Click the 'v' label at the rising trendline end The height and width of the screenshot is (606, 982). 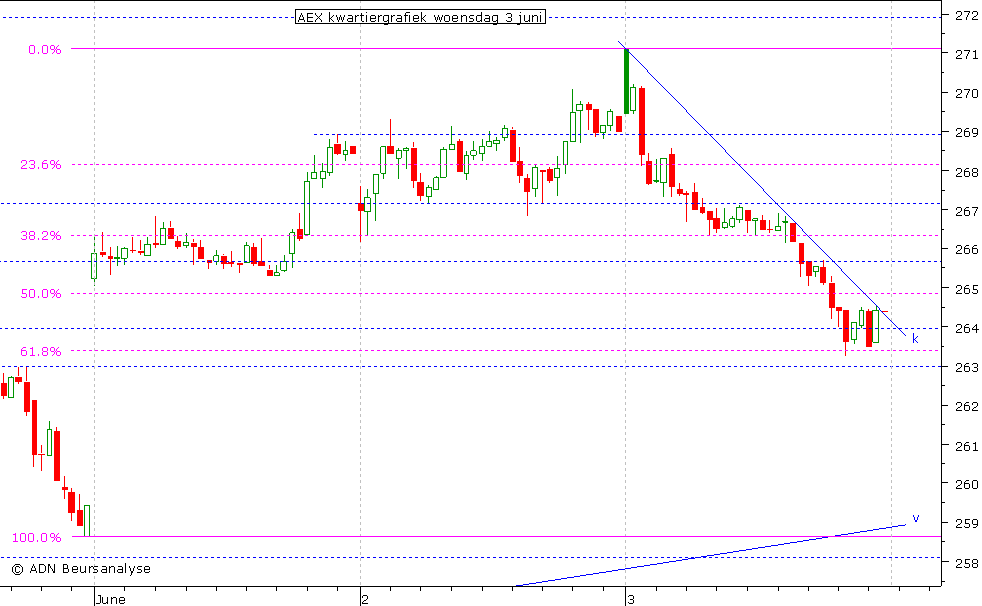[x=916, y=518]
